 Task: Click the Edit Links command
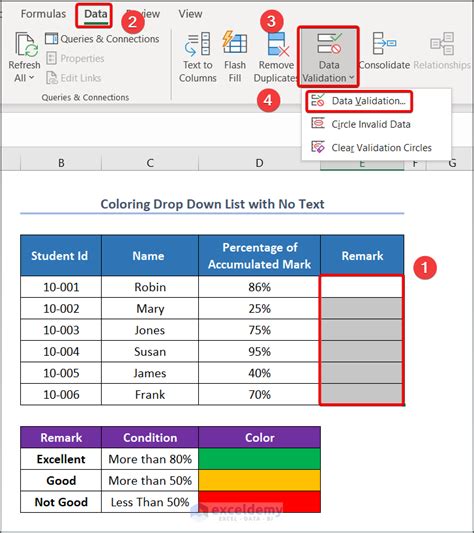(74, 78)
